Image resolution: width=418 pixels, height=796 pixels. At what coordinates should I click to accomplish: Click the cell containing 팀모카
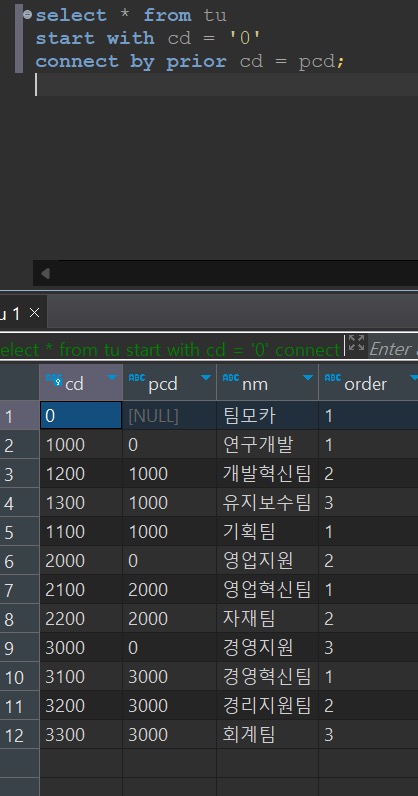(x=268, y=416)
